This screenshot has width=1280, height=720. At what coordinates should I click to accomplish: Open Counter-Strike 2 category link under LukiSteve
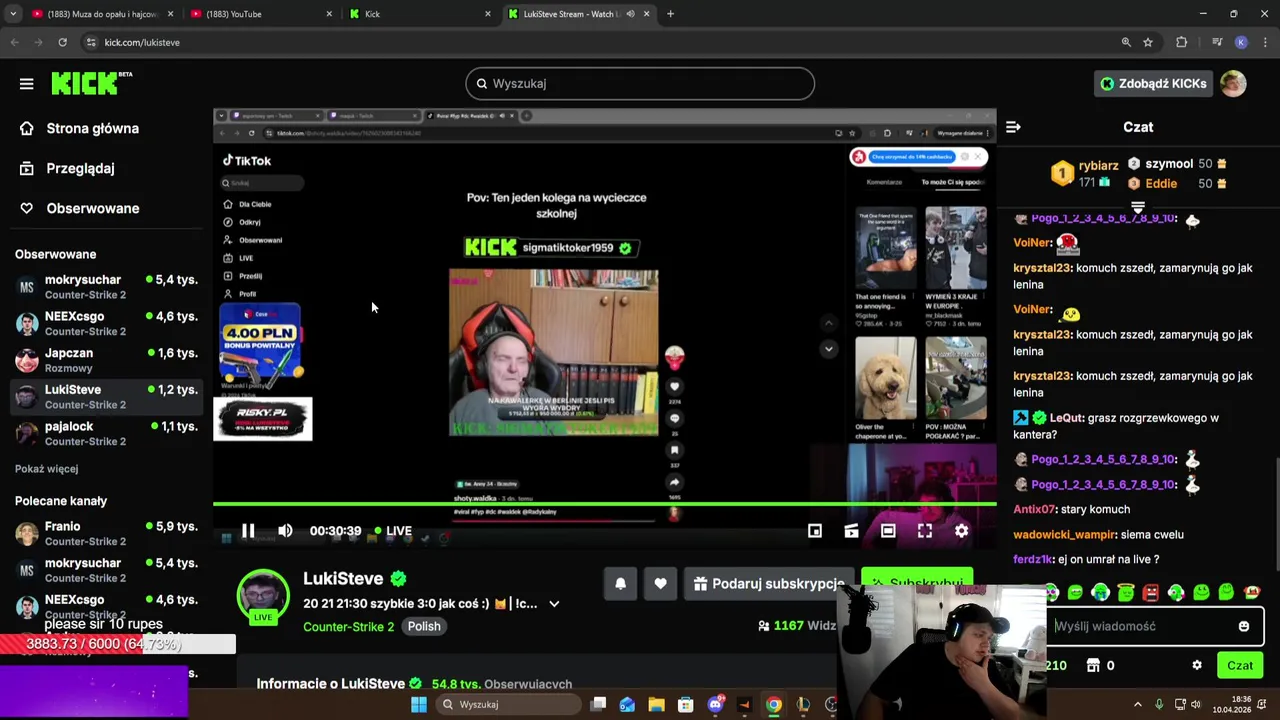tap(348, 626)
